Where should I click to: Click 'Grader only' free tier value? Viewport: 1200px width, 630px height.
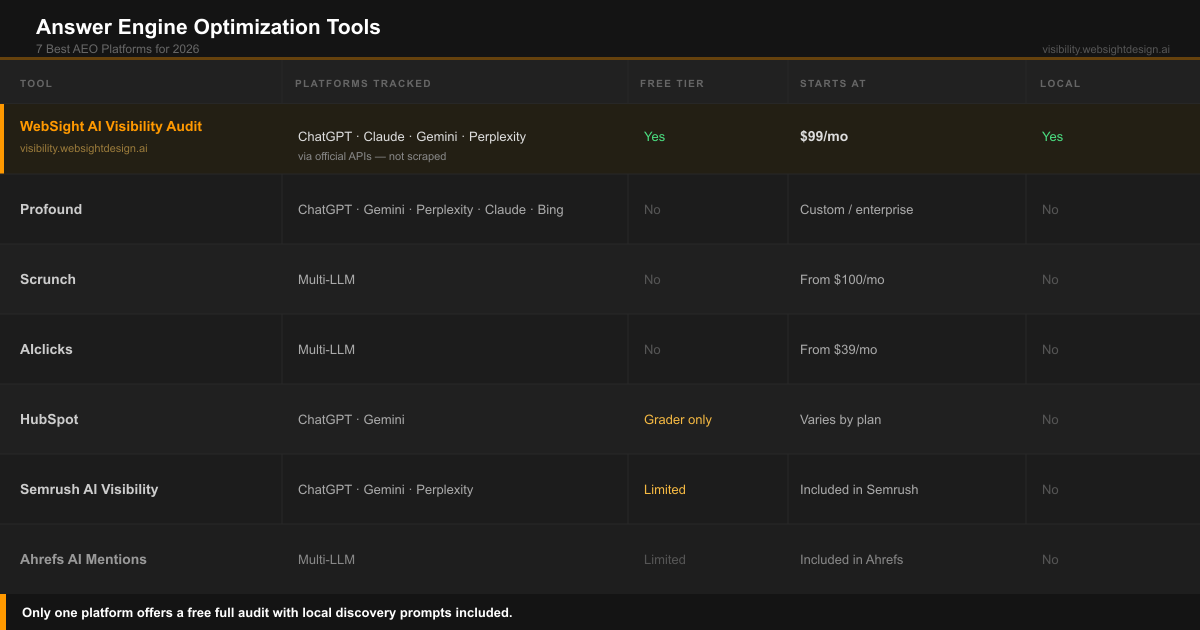click(x=678, y=419)
